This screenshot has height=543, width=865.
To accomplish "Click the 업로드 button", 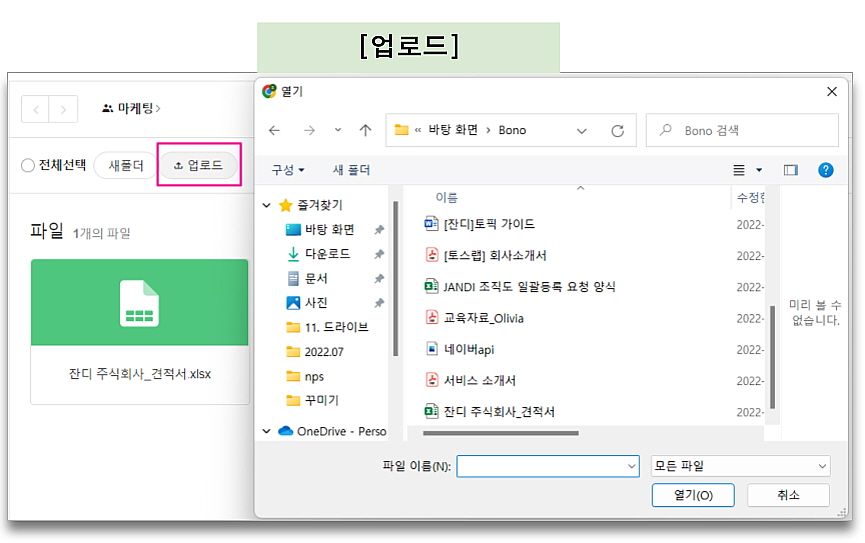I will pos(199,165).
